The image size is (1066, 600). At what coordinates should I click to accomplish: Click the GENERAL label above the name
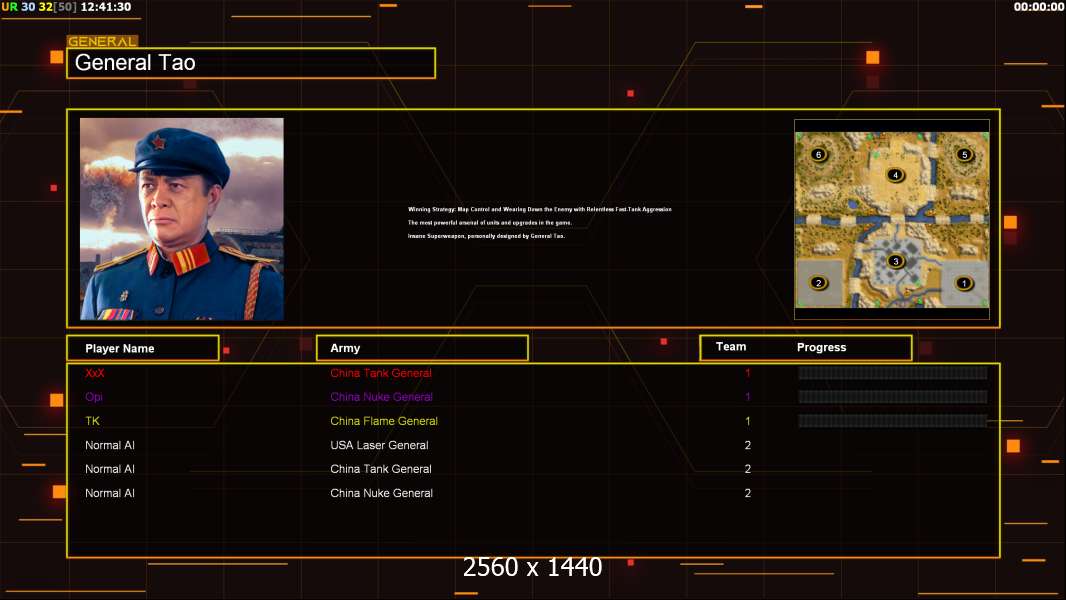102,41
